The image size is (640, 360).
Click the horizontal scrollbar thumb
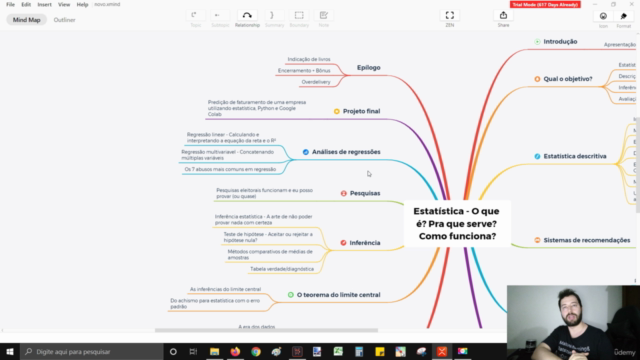[x=266, y=330]
